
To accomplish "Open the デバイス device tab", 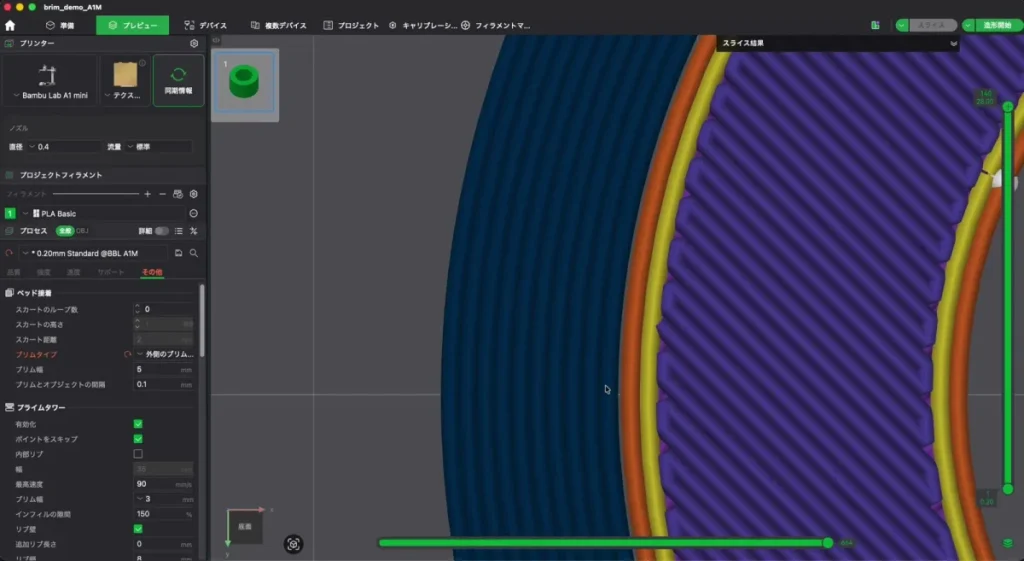I will tap(206, 25).
